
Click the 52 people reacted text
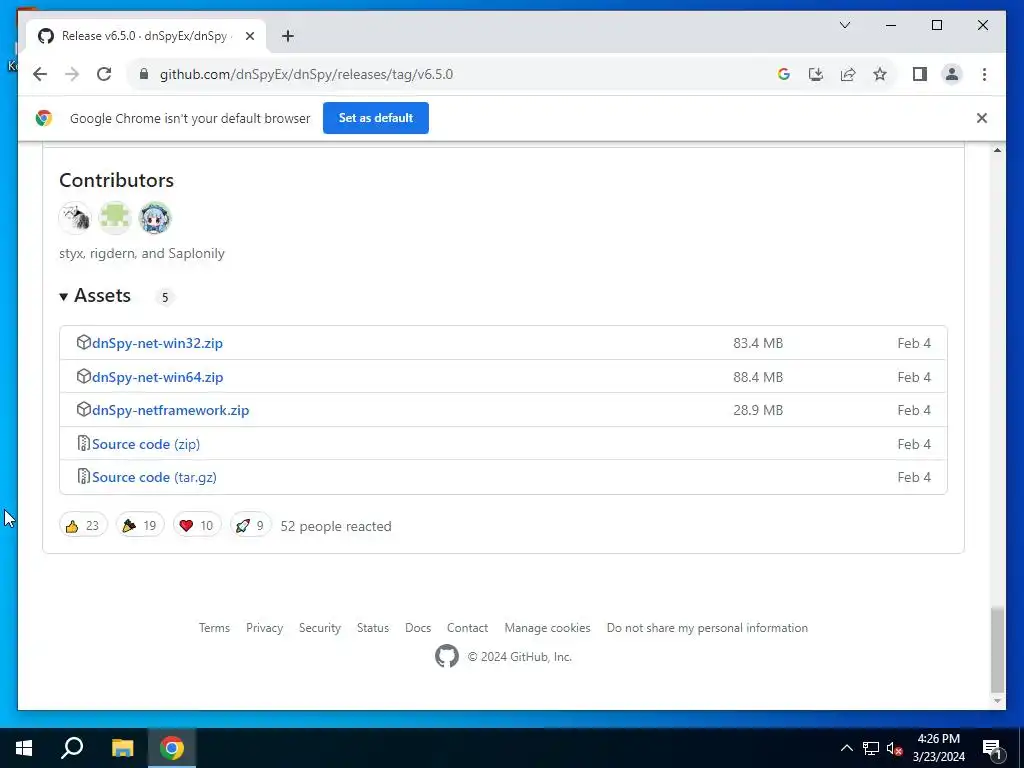click(x=336, y=526)
